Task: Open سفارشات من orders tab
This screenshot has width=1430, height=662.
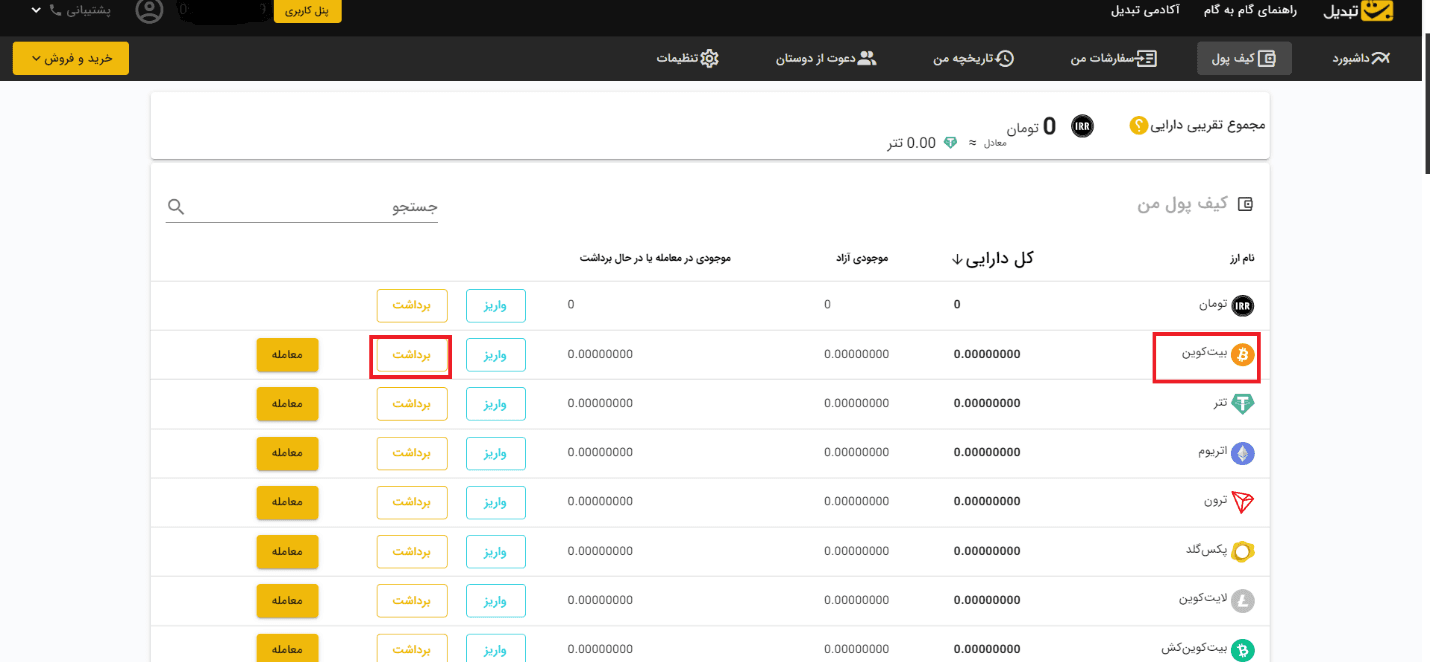Action: (1113, 58)
